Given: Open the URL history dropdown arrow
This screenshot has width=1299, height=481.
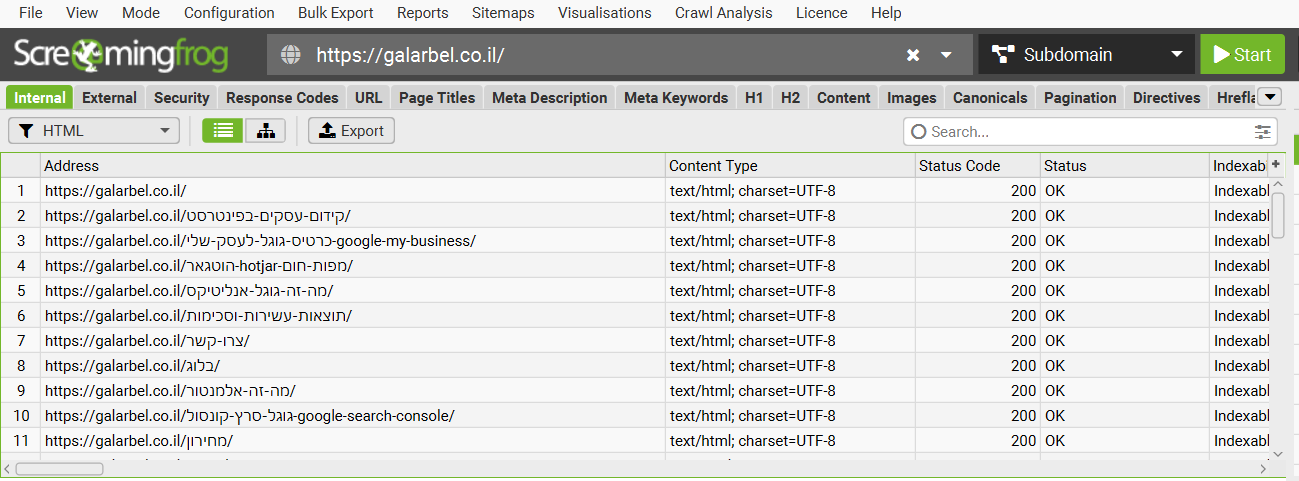Looking at the screenshot, I should pyautogui.click(x=946, y=55).
